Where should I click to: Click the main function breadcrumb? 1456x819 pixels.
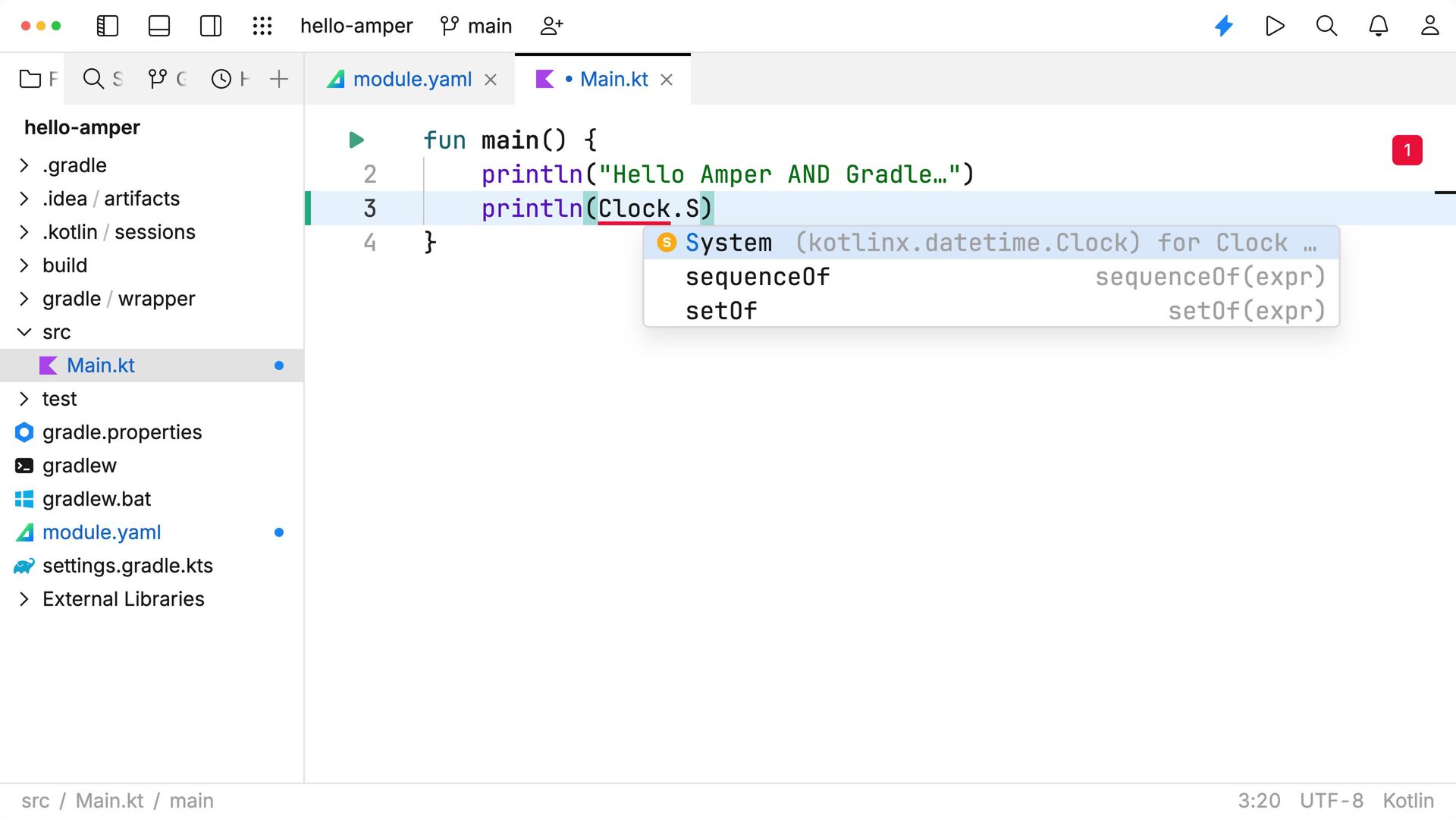(x=192, y=801)
